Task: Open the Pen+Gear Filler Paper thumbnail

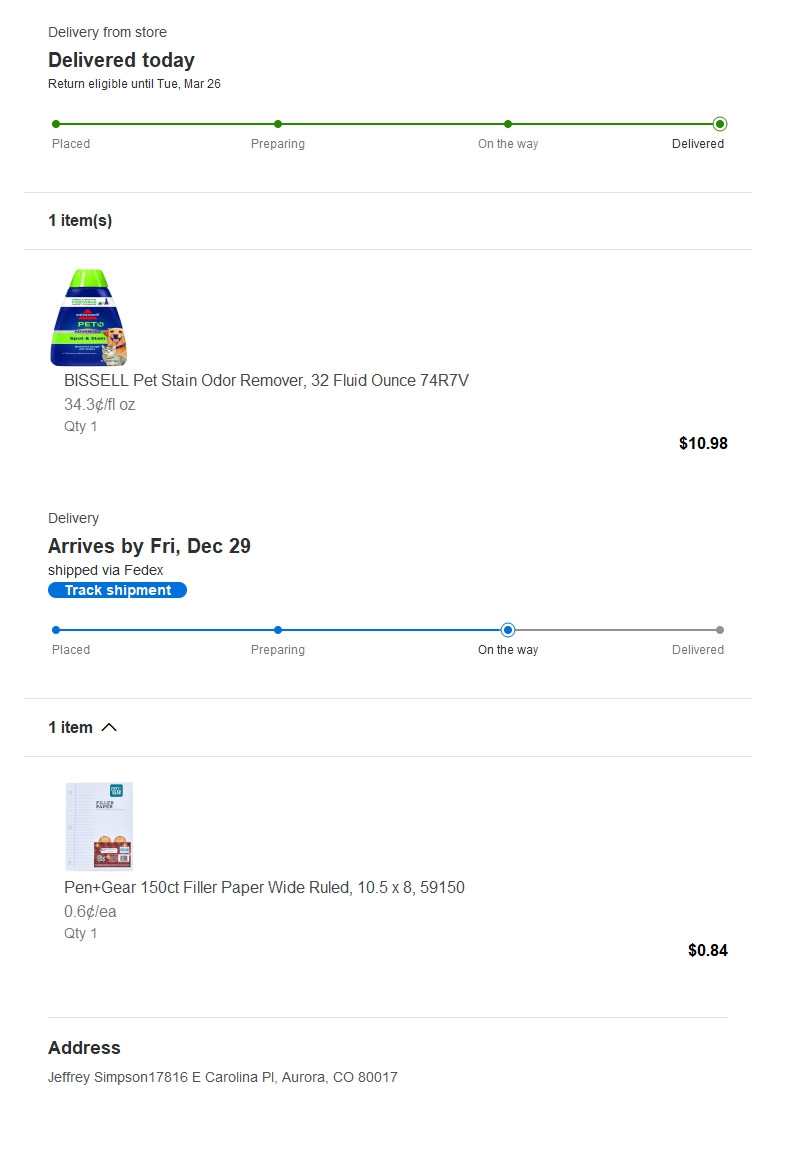Action: (x=99, y=826)
